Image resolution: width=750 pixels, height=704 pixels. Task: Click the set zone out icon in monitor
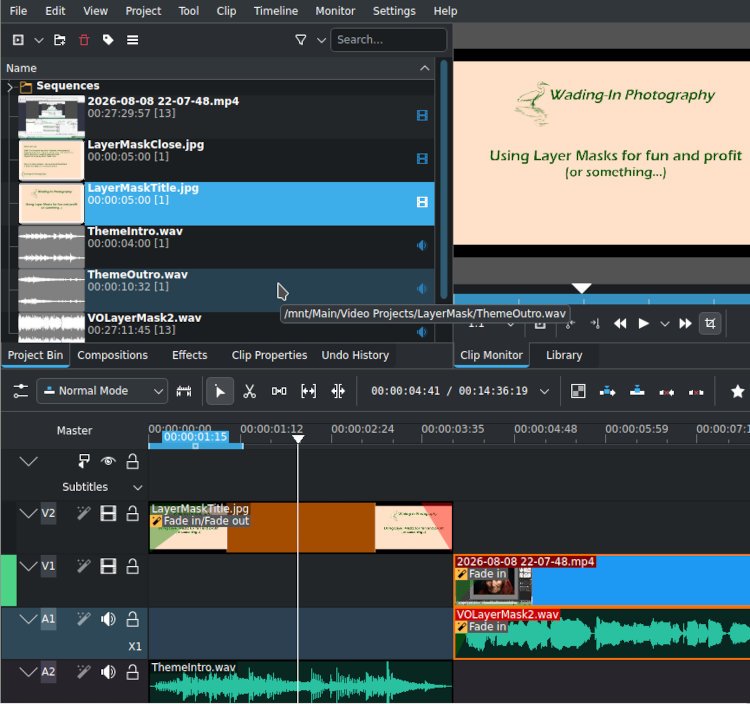click(x=595, y=324)
